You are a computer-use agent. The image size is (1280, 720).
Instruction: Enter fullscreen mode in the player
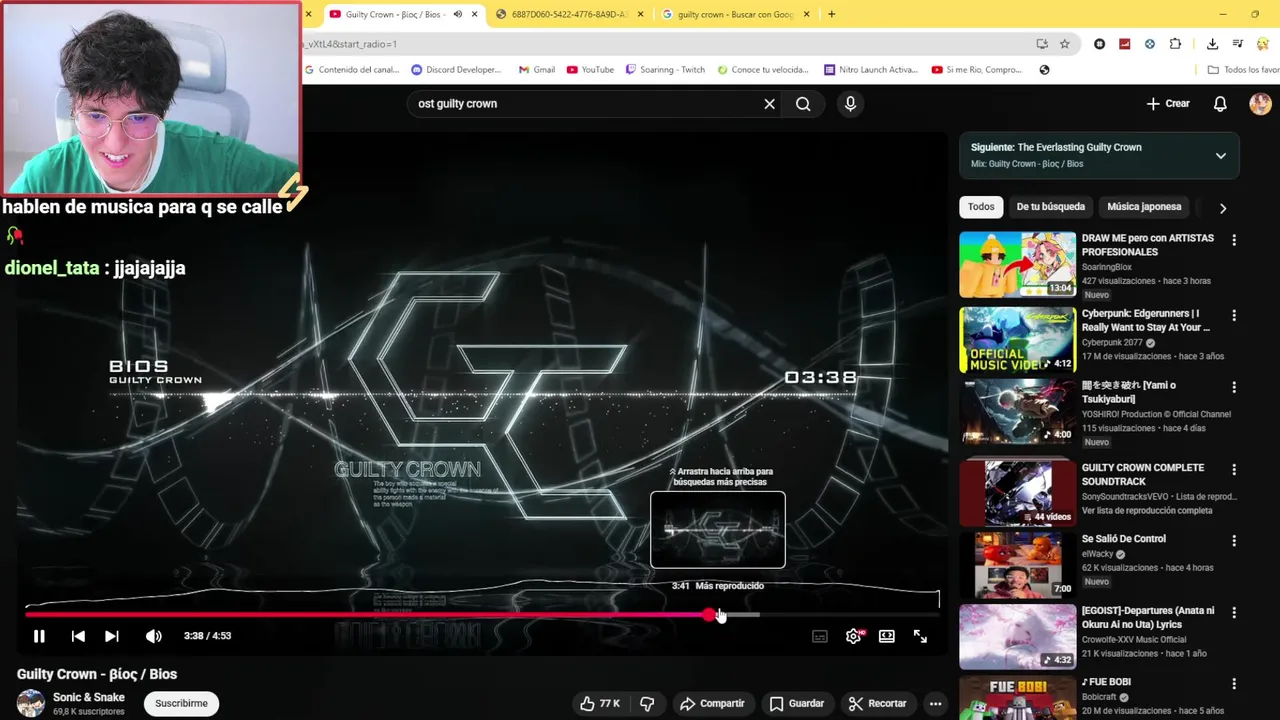click(920, 636)
